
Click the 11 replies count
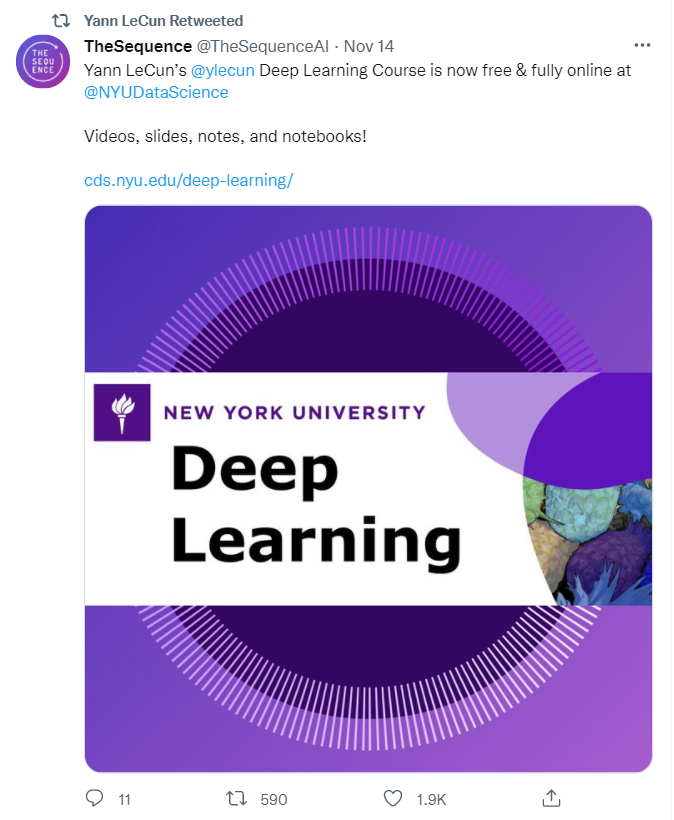click(124, 799)
